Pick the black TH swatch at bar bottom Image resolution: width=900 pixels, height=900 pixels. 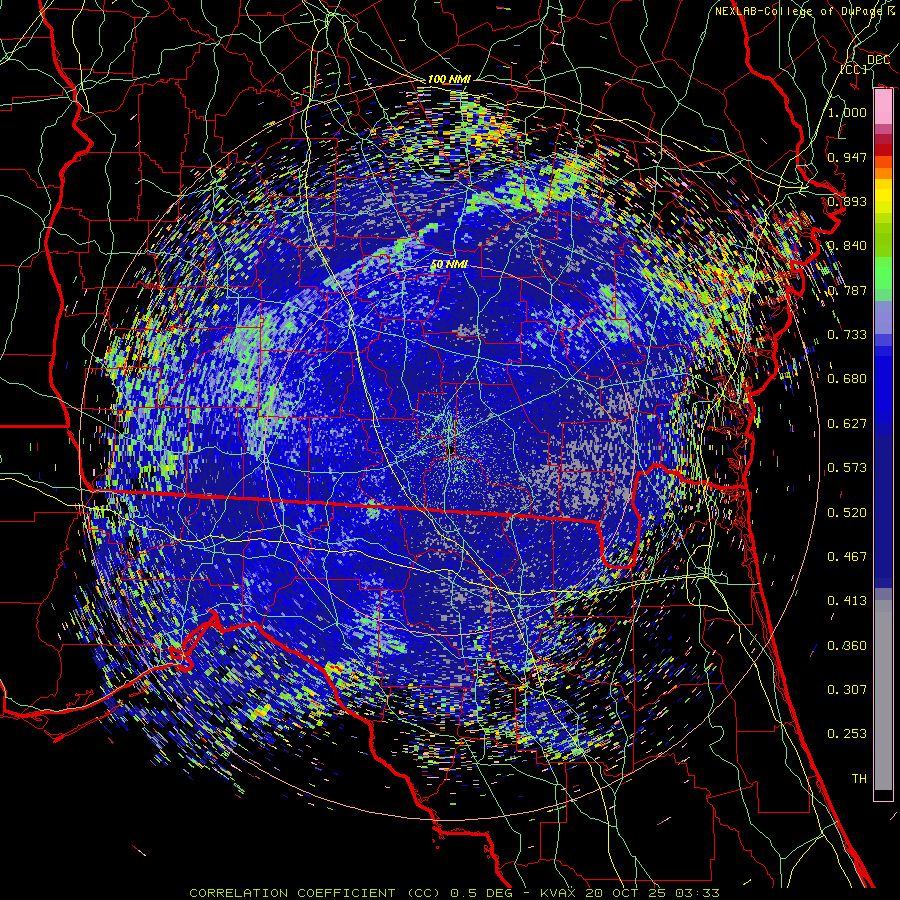[883, 794]
